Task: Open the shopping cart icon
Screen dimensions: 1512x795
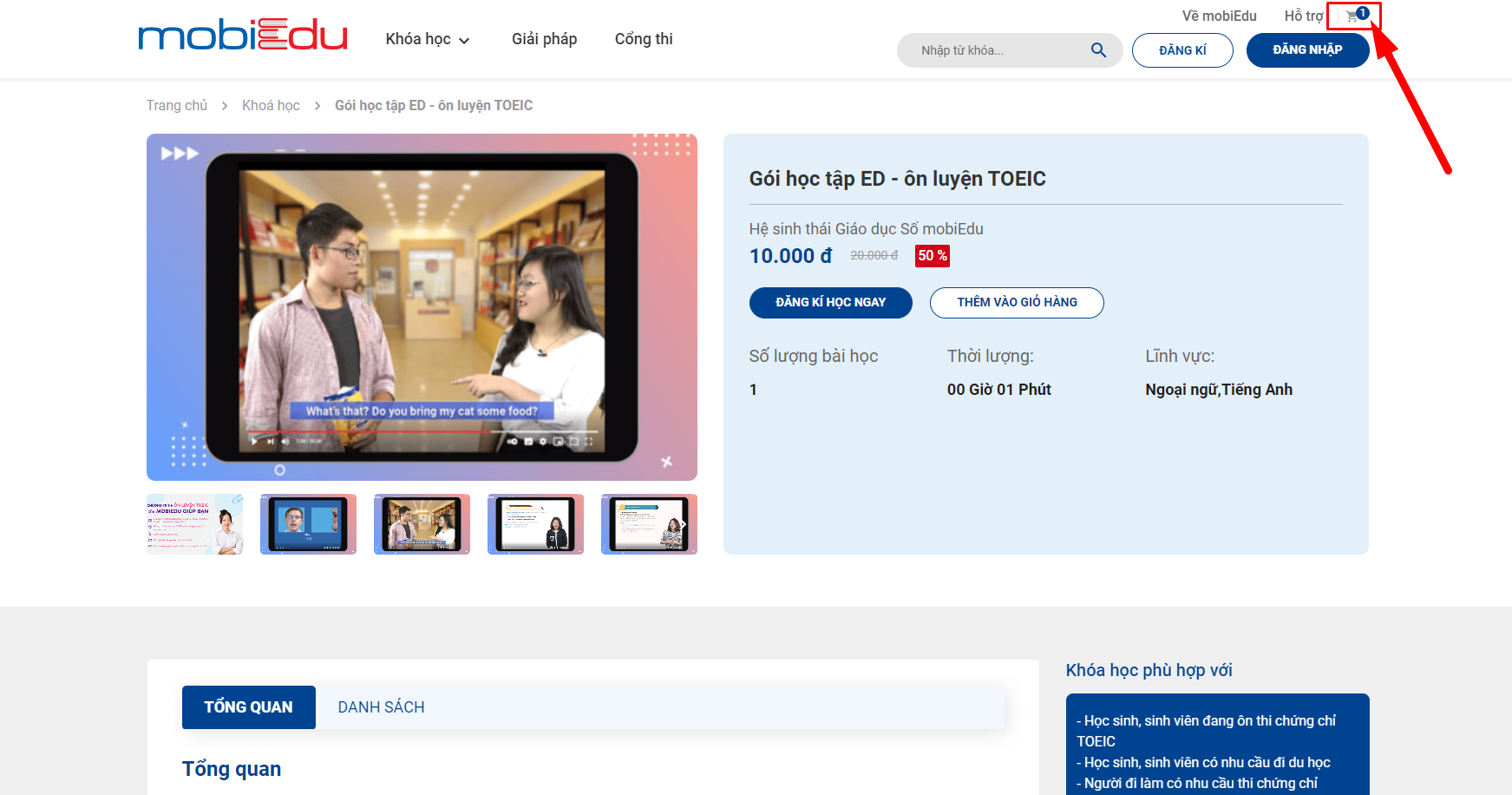Action: pyautogui.click(x=1353, y=16)
